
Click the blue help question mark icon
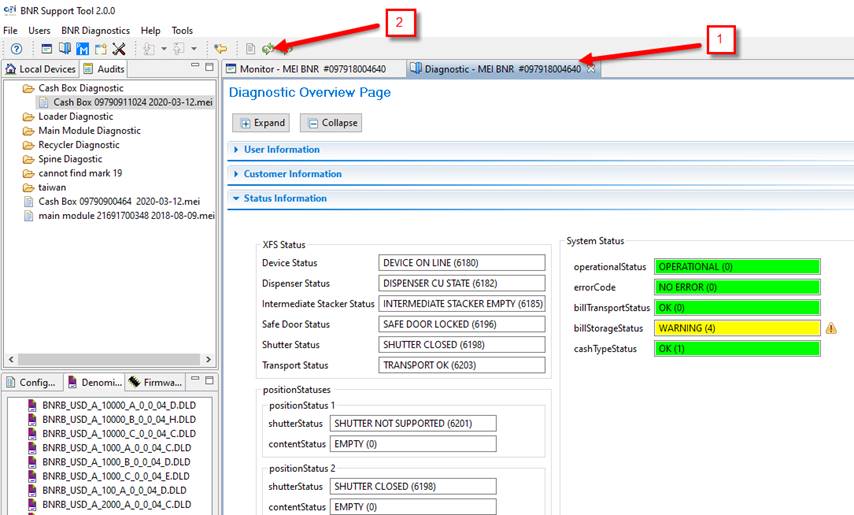click(x=16, y=49)
